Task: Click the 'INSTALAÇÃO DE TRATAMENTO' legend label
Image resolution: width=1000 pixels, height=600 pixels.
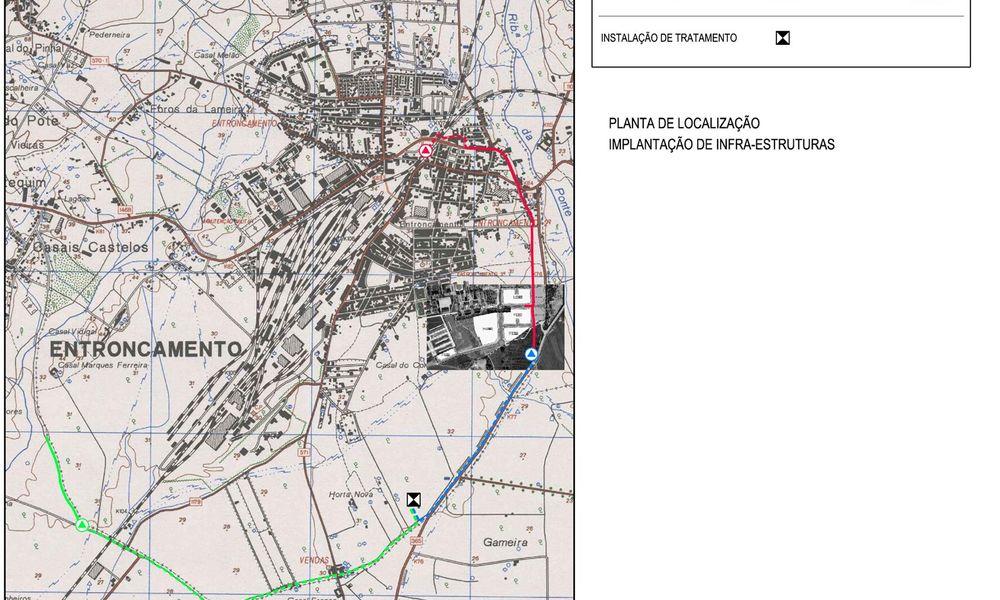Action: (x=668, y=38)
